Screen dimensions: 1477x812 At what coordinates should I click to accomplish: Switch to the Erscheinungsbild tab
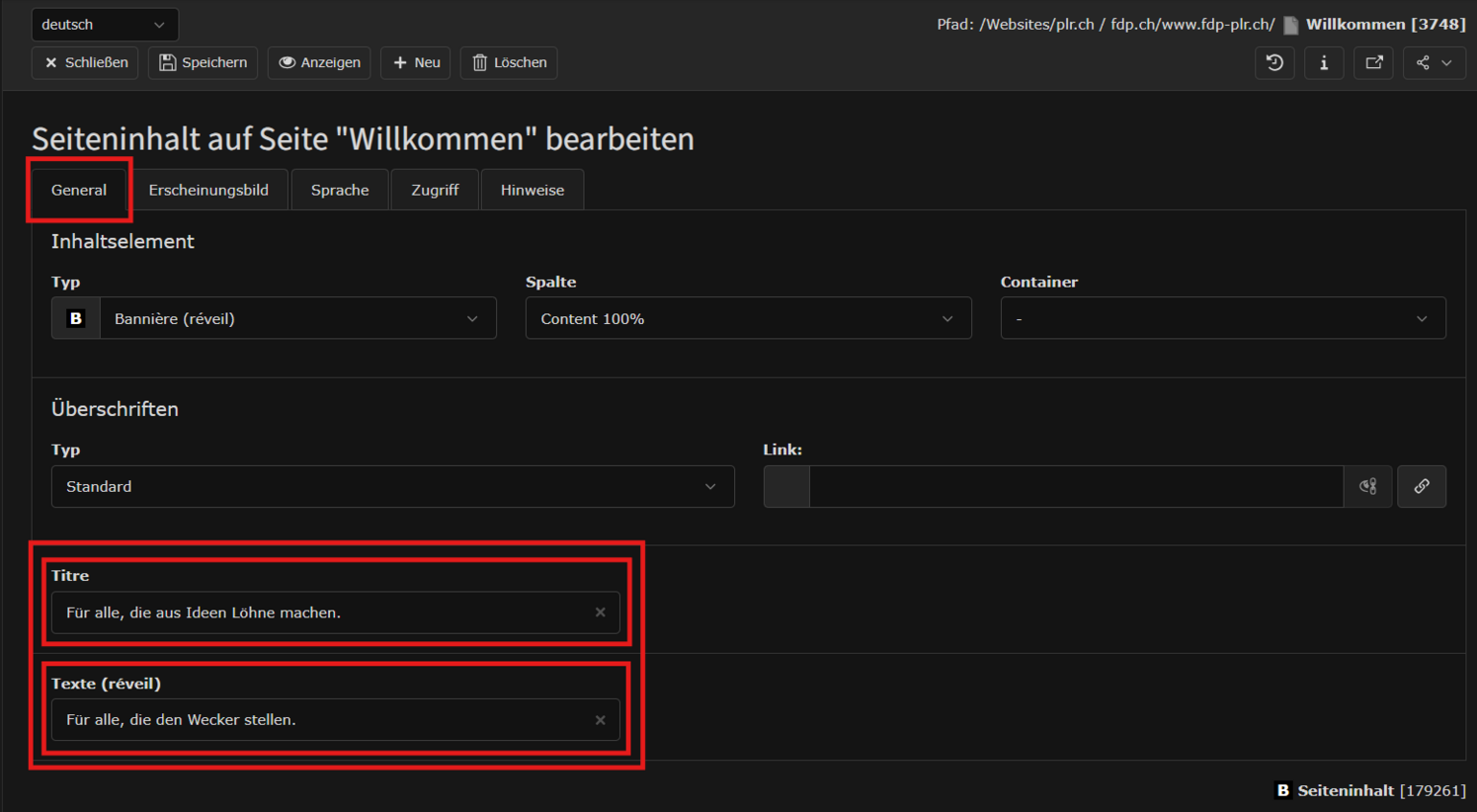(208, 190)
